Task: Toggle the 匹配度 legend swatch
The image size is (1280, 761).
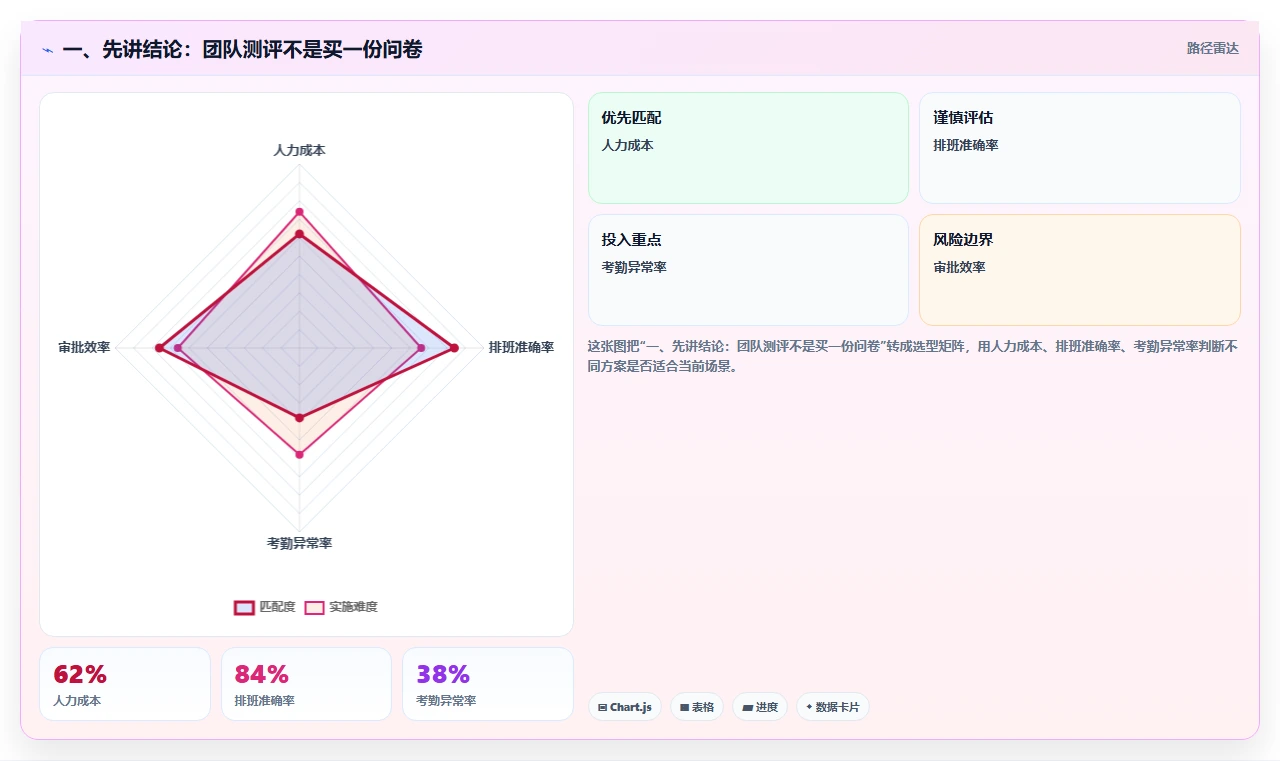Action: tap(244, 607)
